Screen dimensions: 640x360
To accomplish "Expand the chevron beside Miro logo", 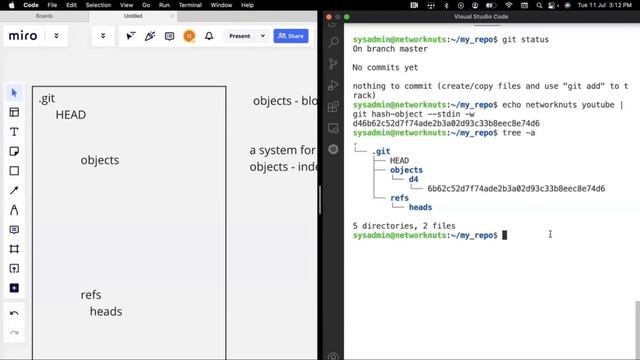I will (56, 36).
